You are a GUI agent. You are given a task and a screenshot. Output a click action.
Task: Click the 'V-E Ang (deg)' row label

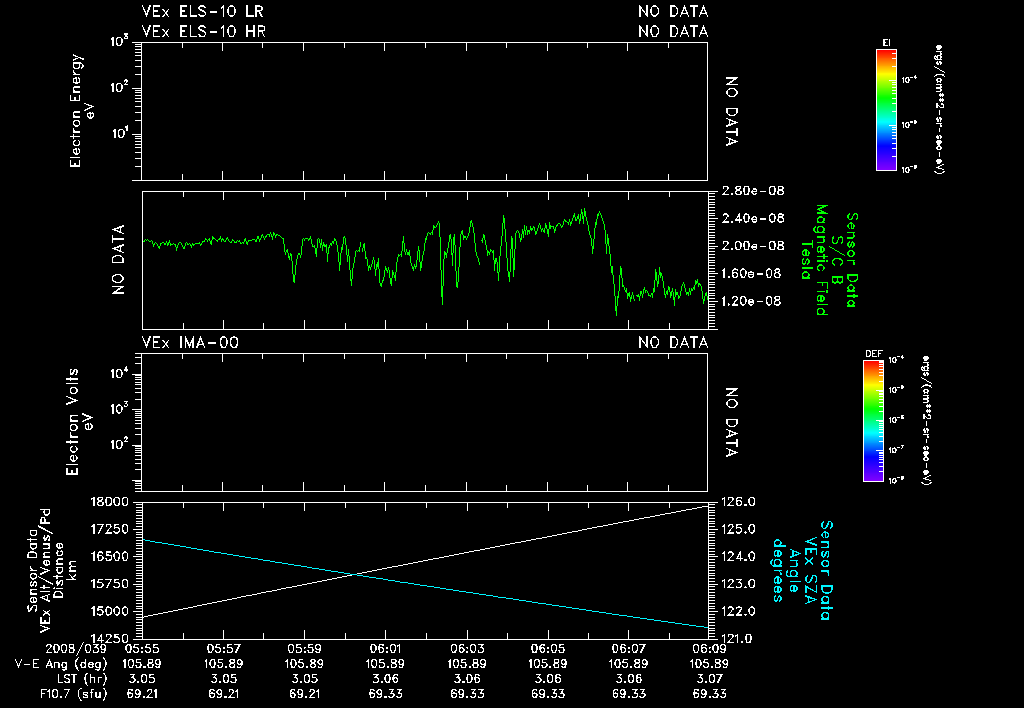[x=61, y=664]
